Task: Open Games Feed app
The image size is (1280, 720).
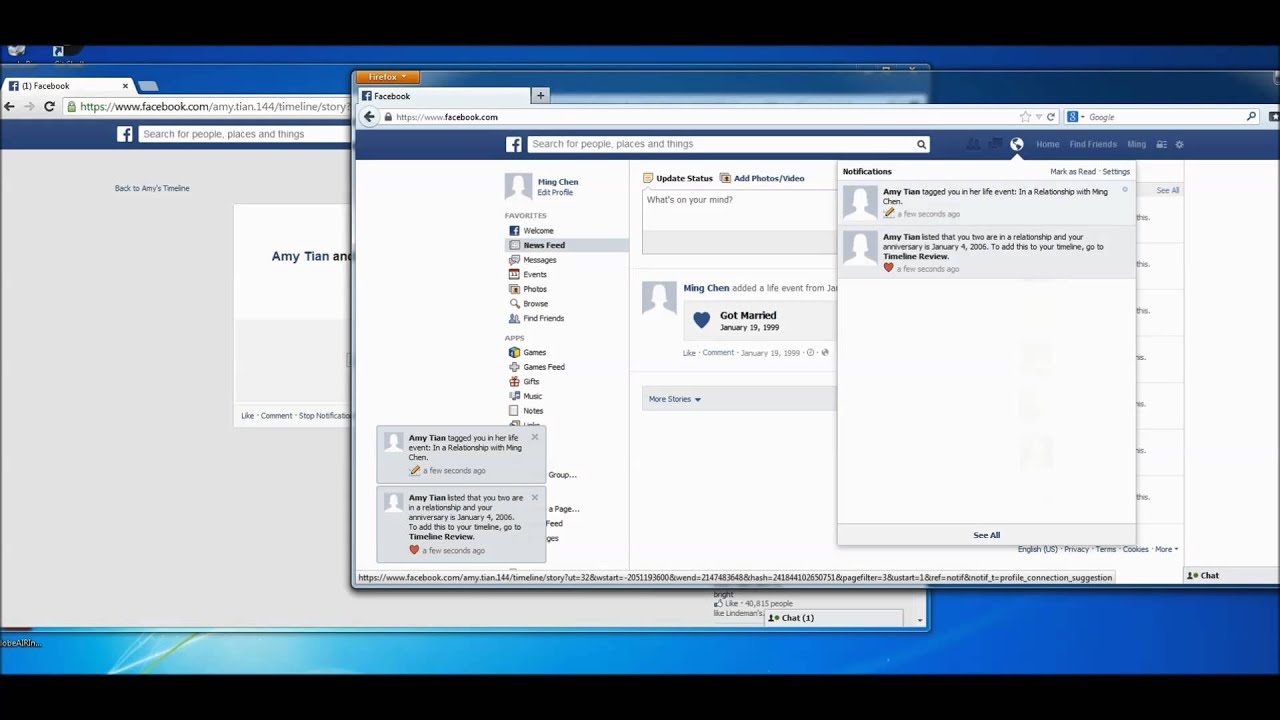Action: [544, 367]
